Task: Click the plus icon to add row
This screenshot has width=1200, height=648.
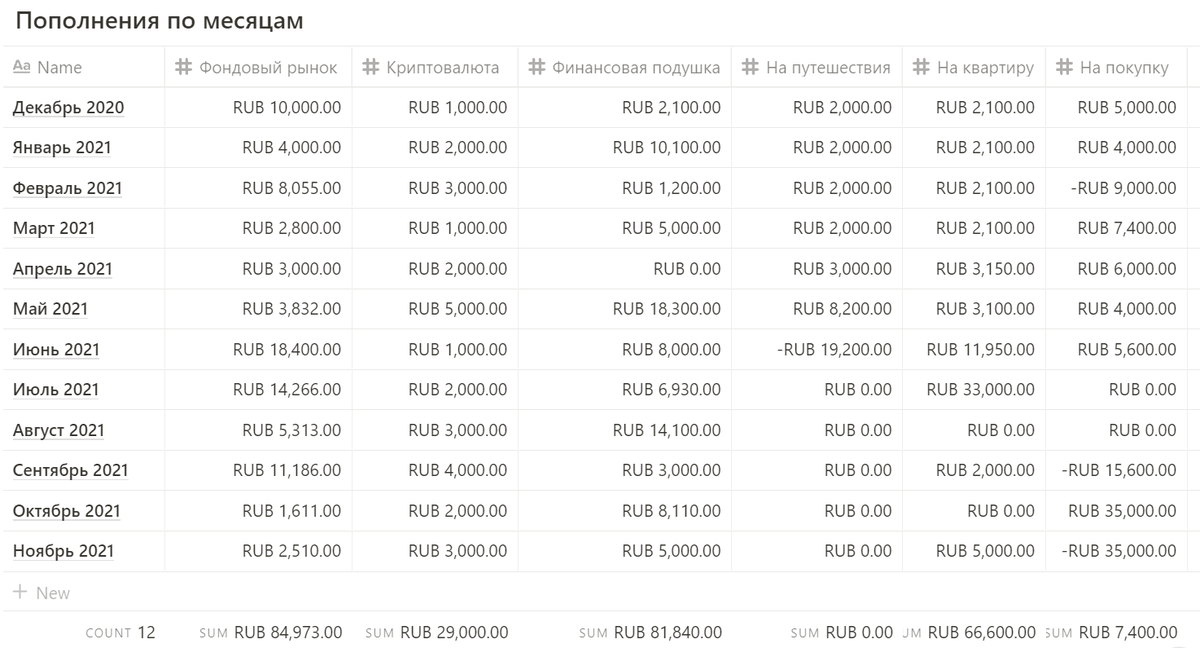Action: 20,592
